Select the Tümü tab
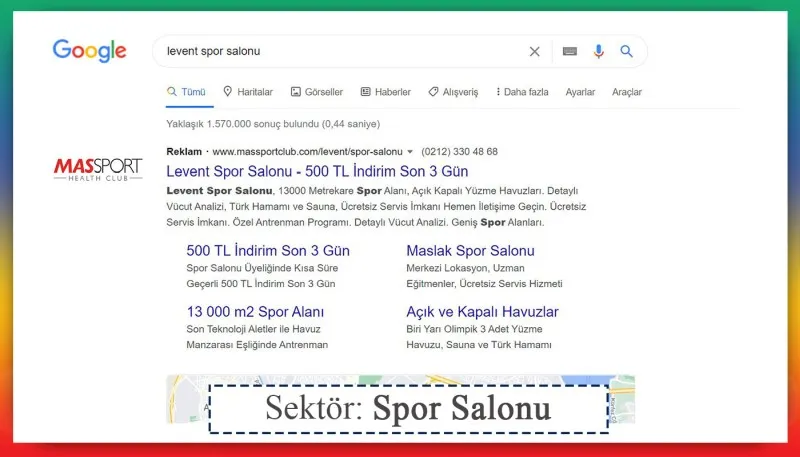Viewport: 800px width, 457px height. click(187, 92)
